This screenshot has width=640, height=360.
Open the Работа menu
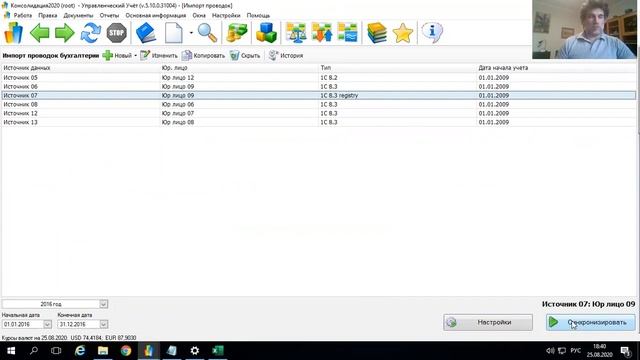[x=22, y=15]
